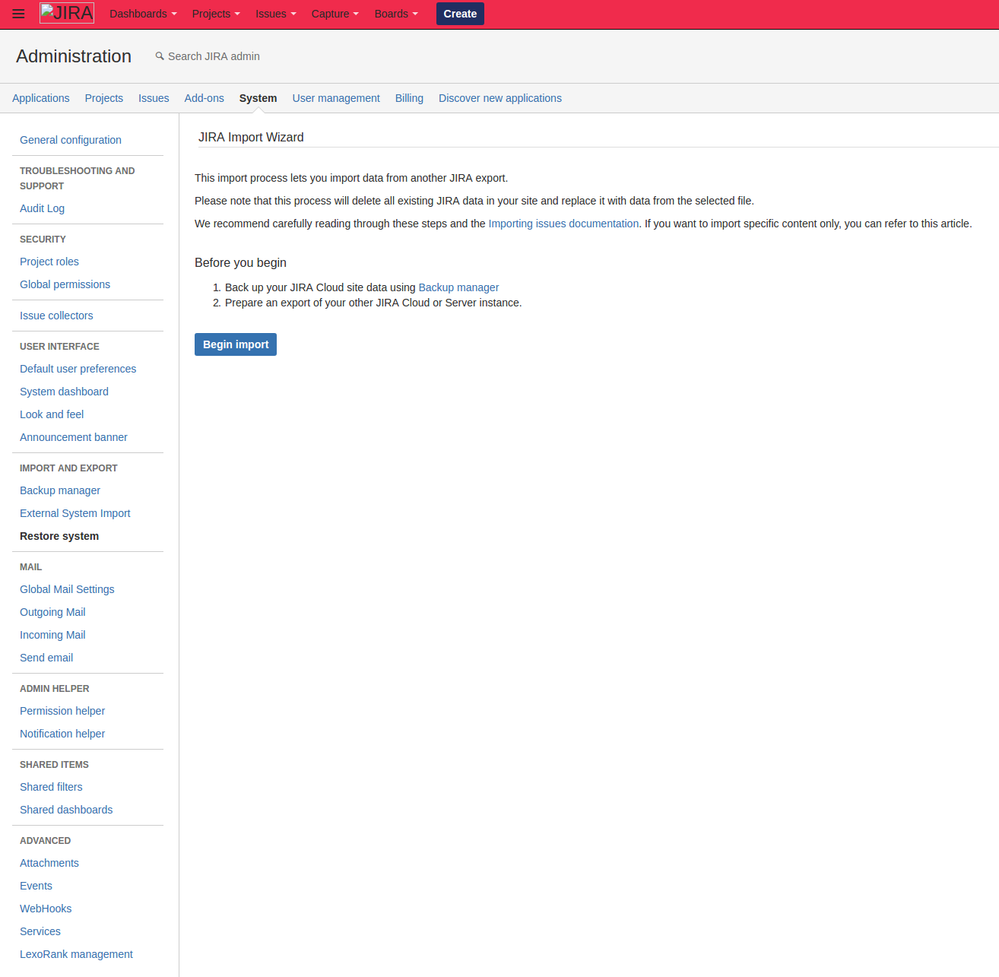Switch to the Issues admin tab
The height and width of the screenshot is (977, 999).
point(154,98)
